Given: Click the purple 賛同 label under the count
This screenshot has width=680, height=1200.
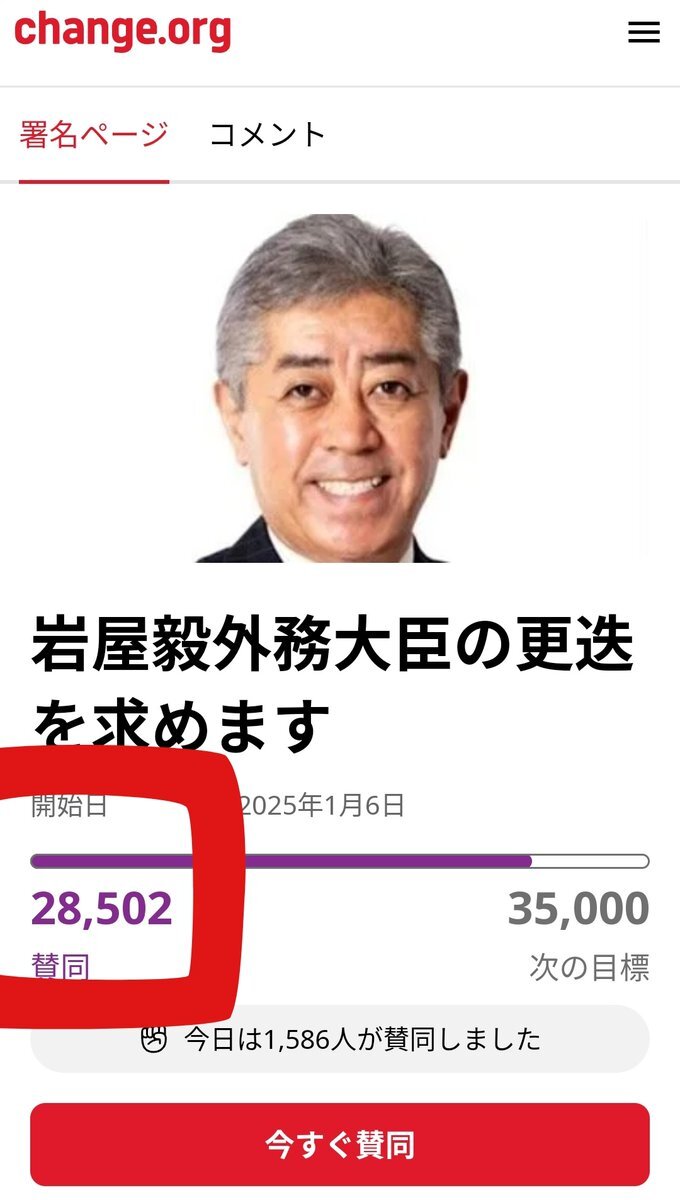Looking at the screenshot, I should (x=60, y=967).
